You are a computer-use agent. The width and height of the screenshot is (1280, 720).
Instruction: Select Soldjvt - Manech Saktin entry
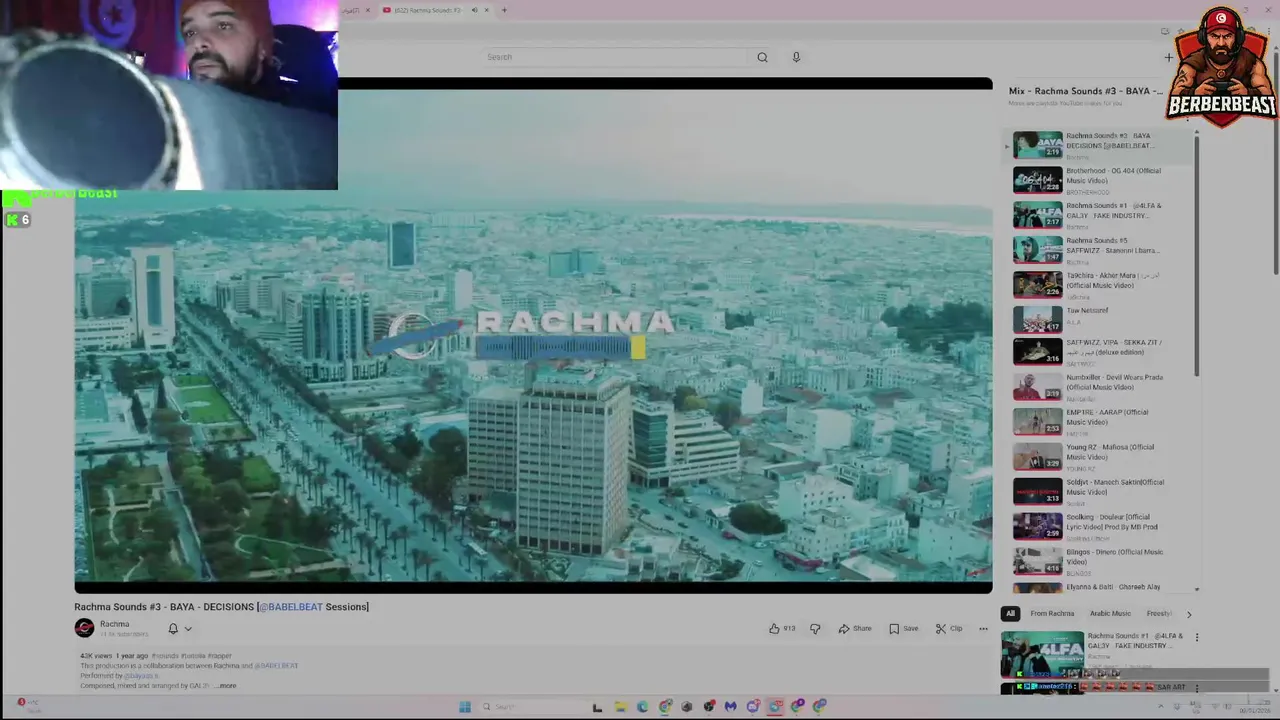point(1100,492)
